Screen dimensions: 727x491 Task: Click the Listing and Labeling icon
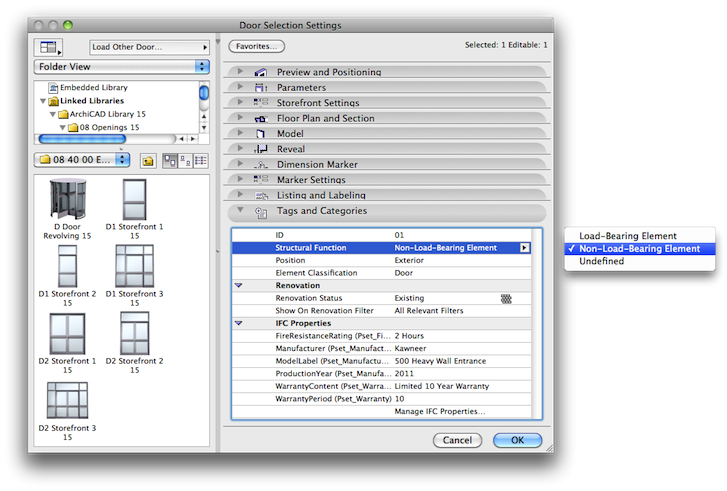pyautogui.click(x=261, y=195)
